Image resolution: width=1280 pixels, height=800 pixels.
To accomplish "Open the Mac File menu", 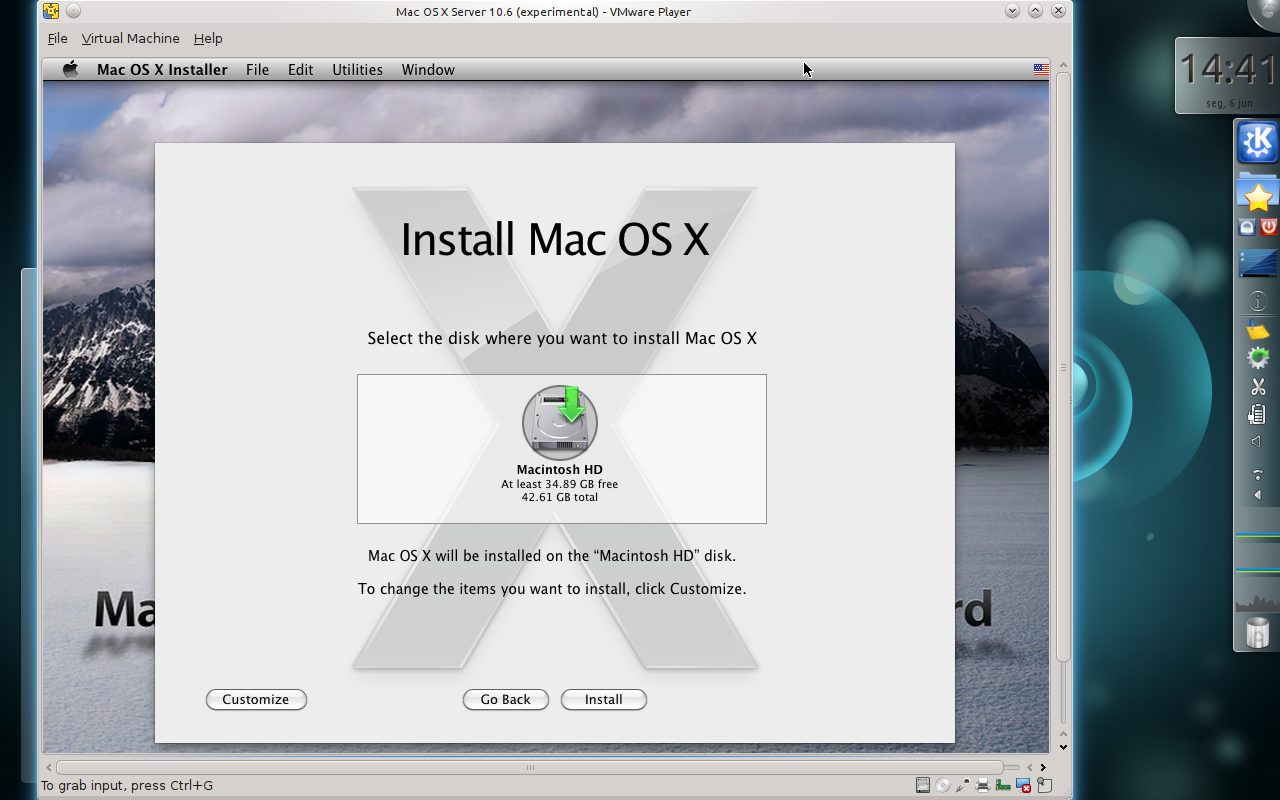I will click(257, 70).
